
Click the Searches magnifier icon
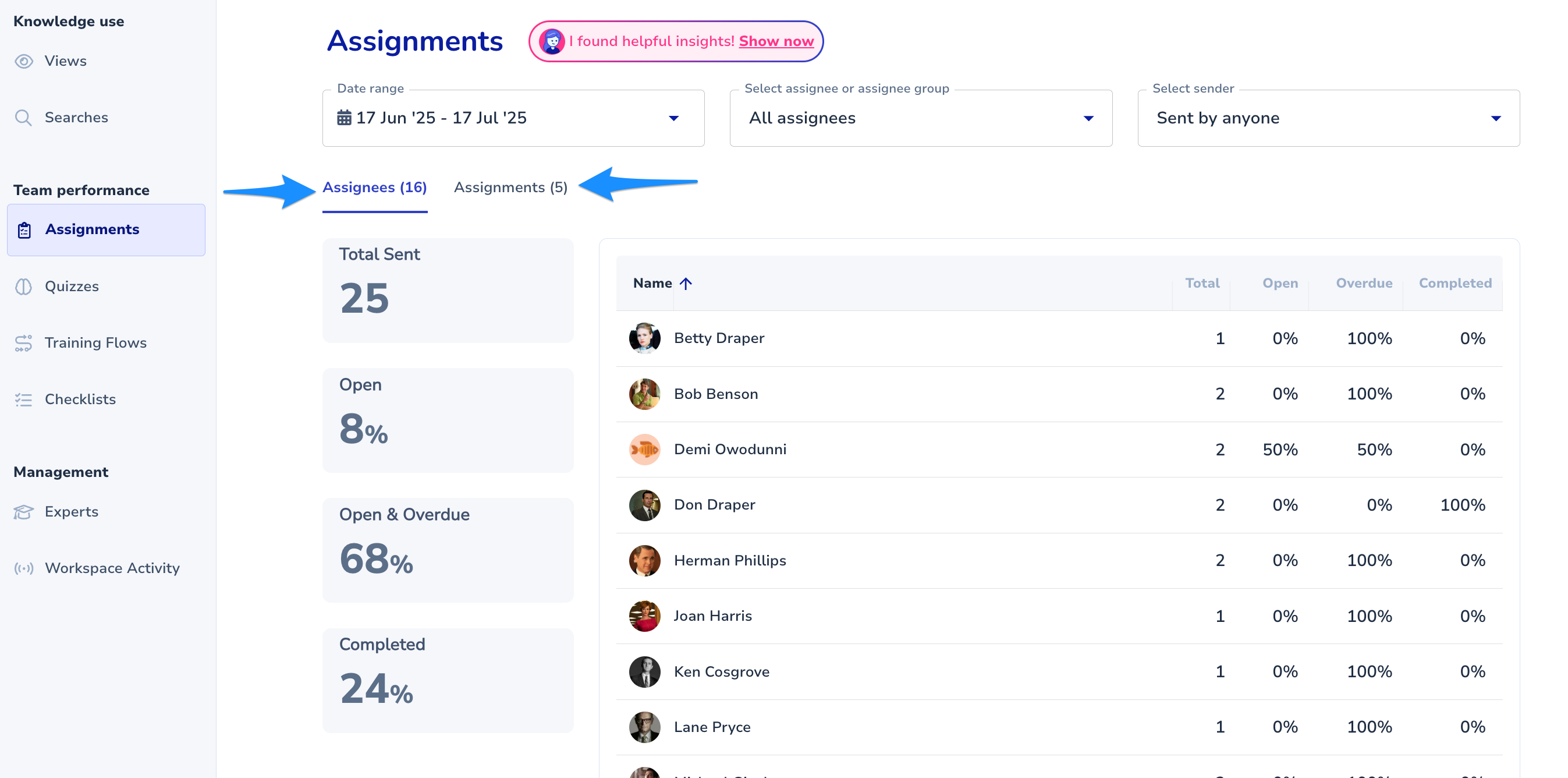coord(23,118)
